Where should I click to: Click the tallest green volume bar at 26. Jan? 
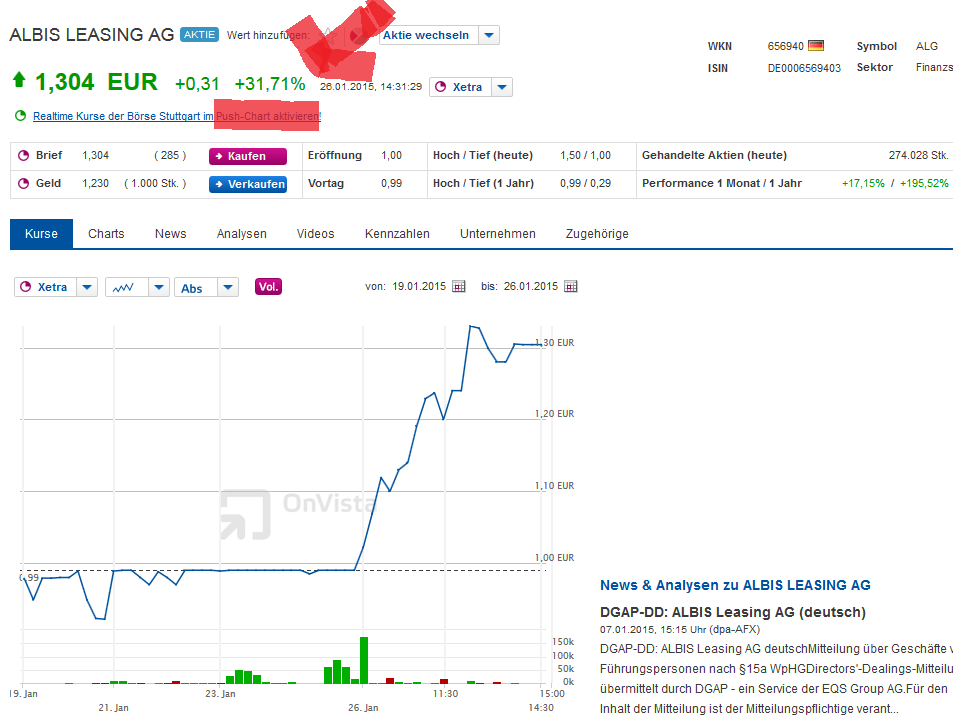(x=363, y=660)
